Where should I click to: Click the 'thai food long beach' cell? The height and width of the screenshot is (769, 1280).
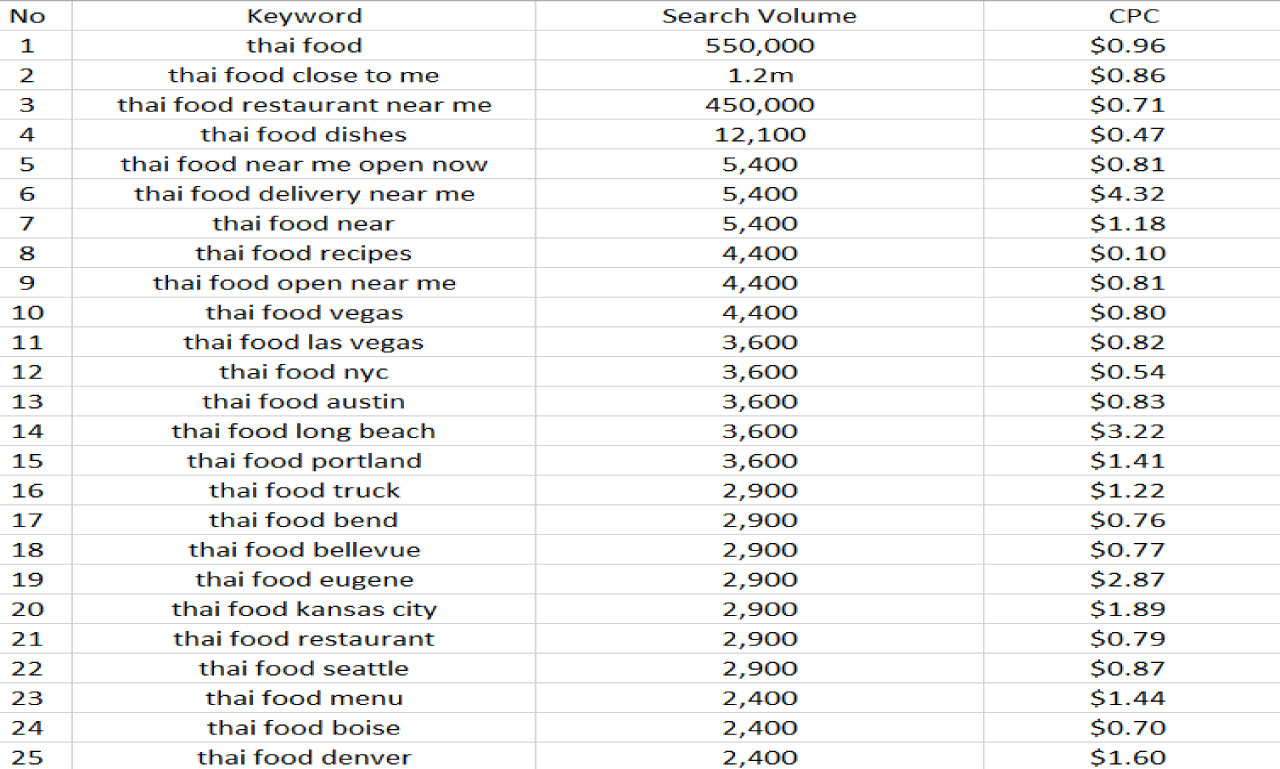pyautogui.click(x=304, y=431)
